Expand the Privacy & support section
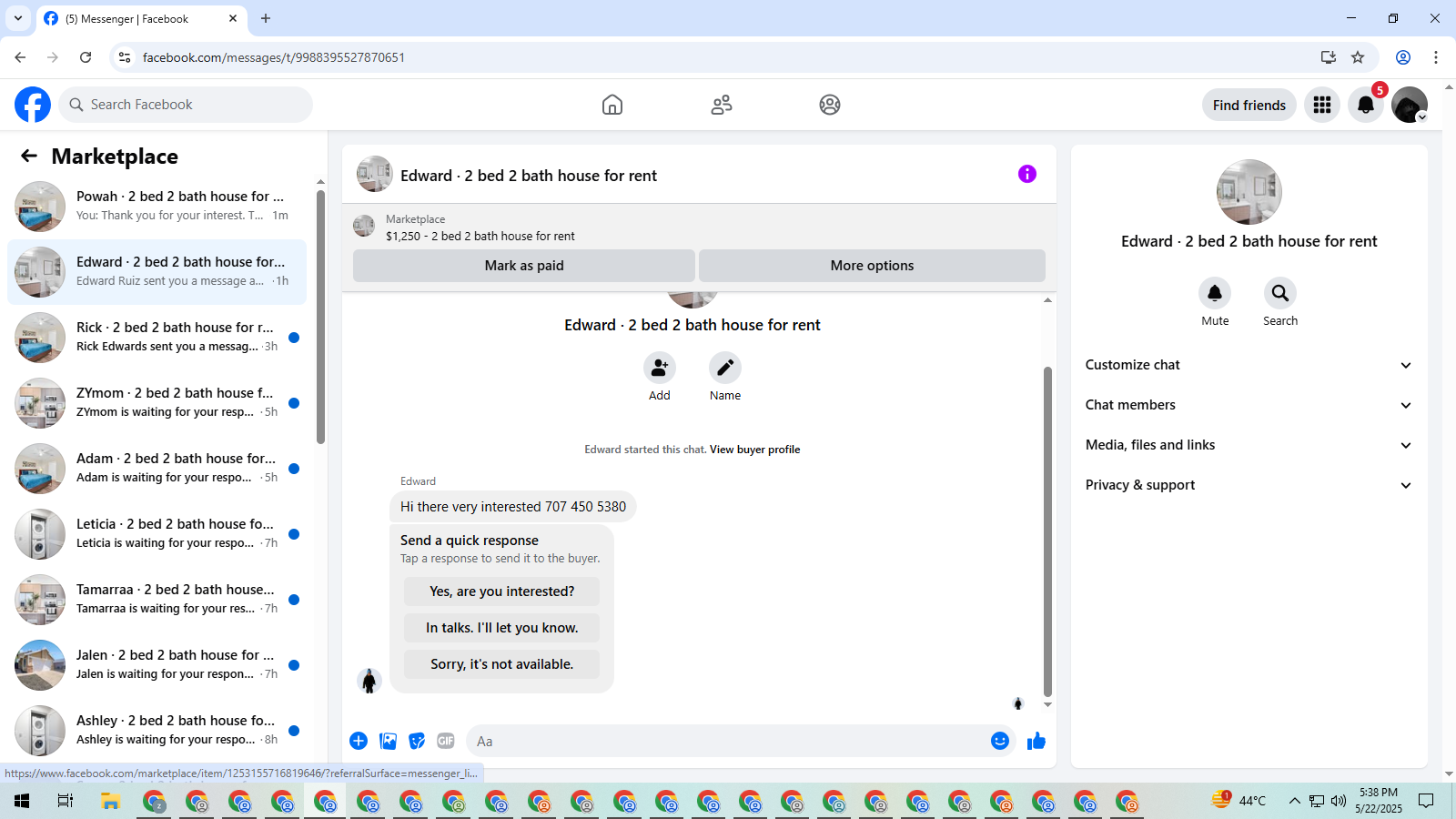The height and width of the screenshot is (819, 1456). 1249,485
